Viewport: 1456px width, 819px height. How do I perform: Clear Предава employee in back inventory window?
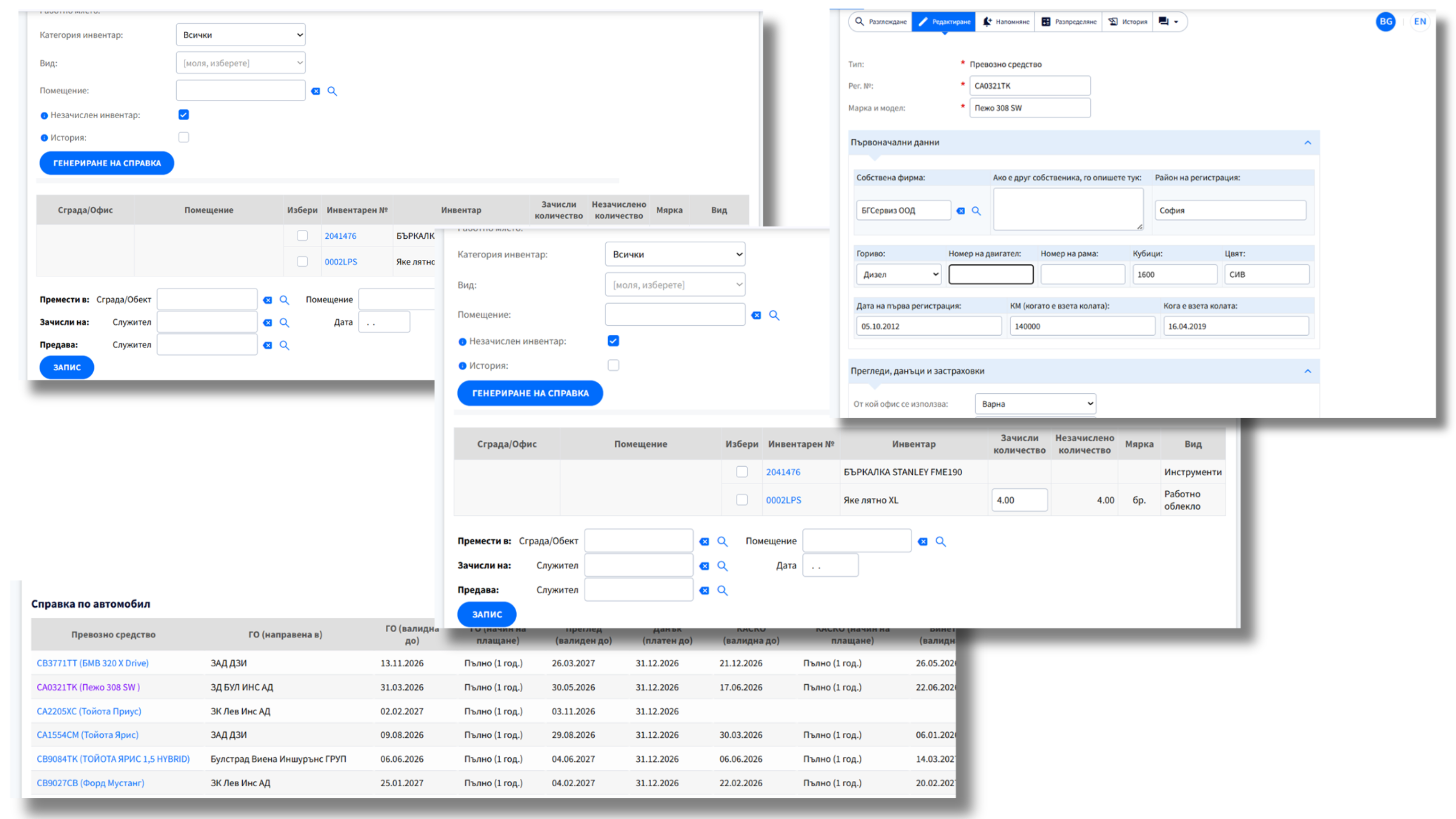tap(267, 345)
